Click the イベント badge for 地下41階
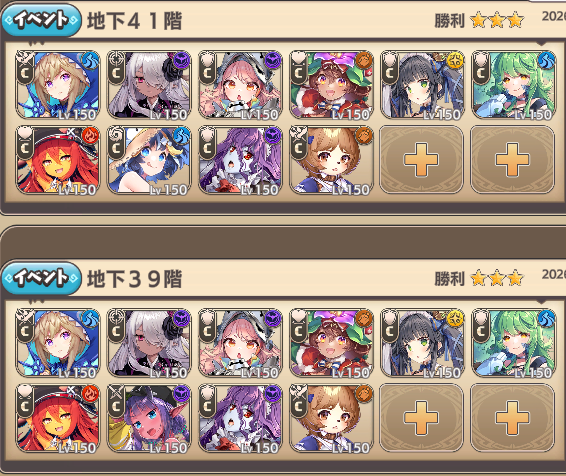566x476 pixels. [41, 20]
